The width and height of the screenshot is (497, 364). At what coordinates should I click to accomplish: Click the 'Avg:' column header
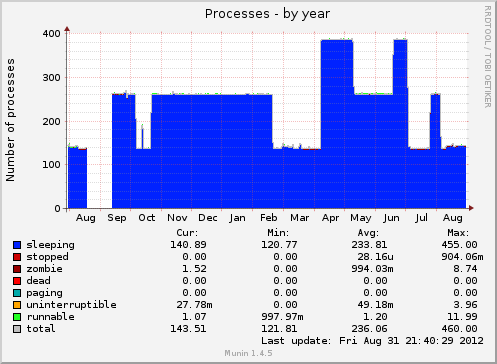tap(368, 233)
